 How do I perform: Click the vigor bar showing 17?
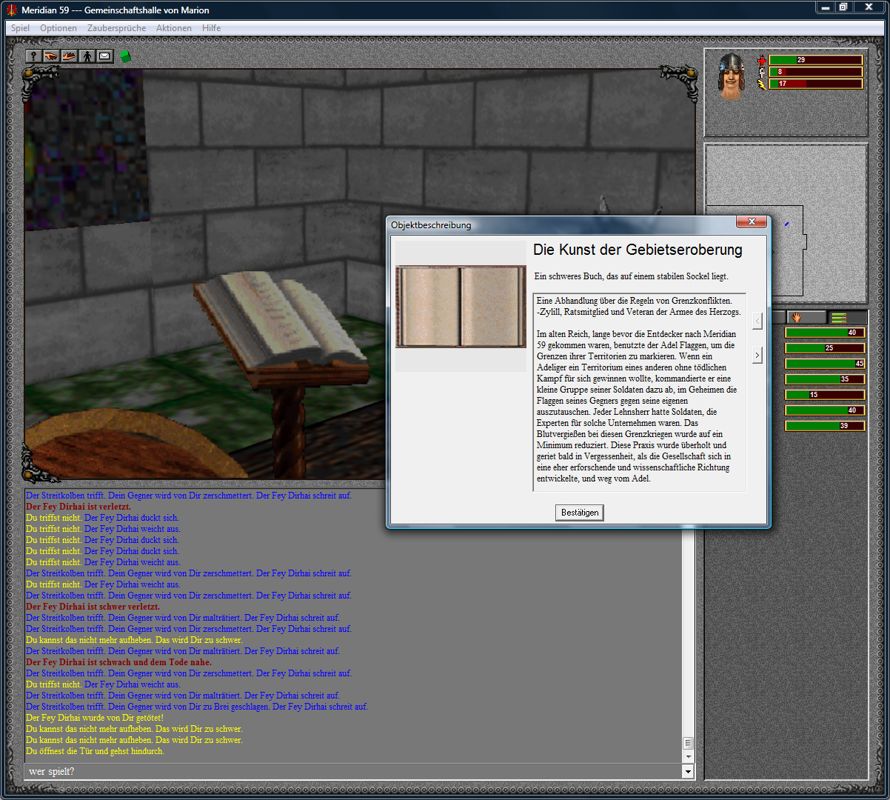point(816,83)
